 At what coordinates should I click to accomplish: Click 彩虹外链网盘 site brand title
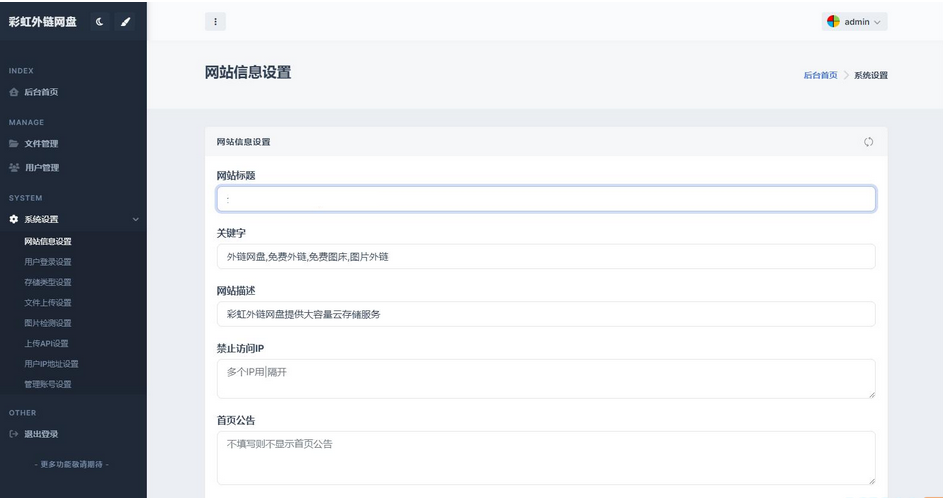[x=43, y=22]
